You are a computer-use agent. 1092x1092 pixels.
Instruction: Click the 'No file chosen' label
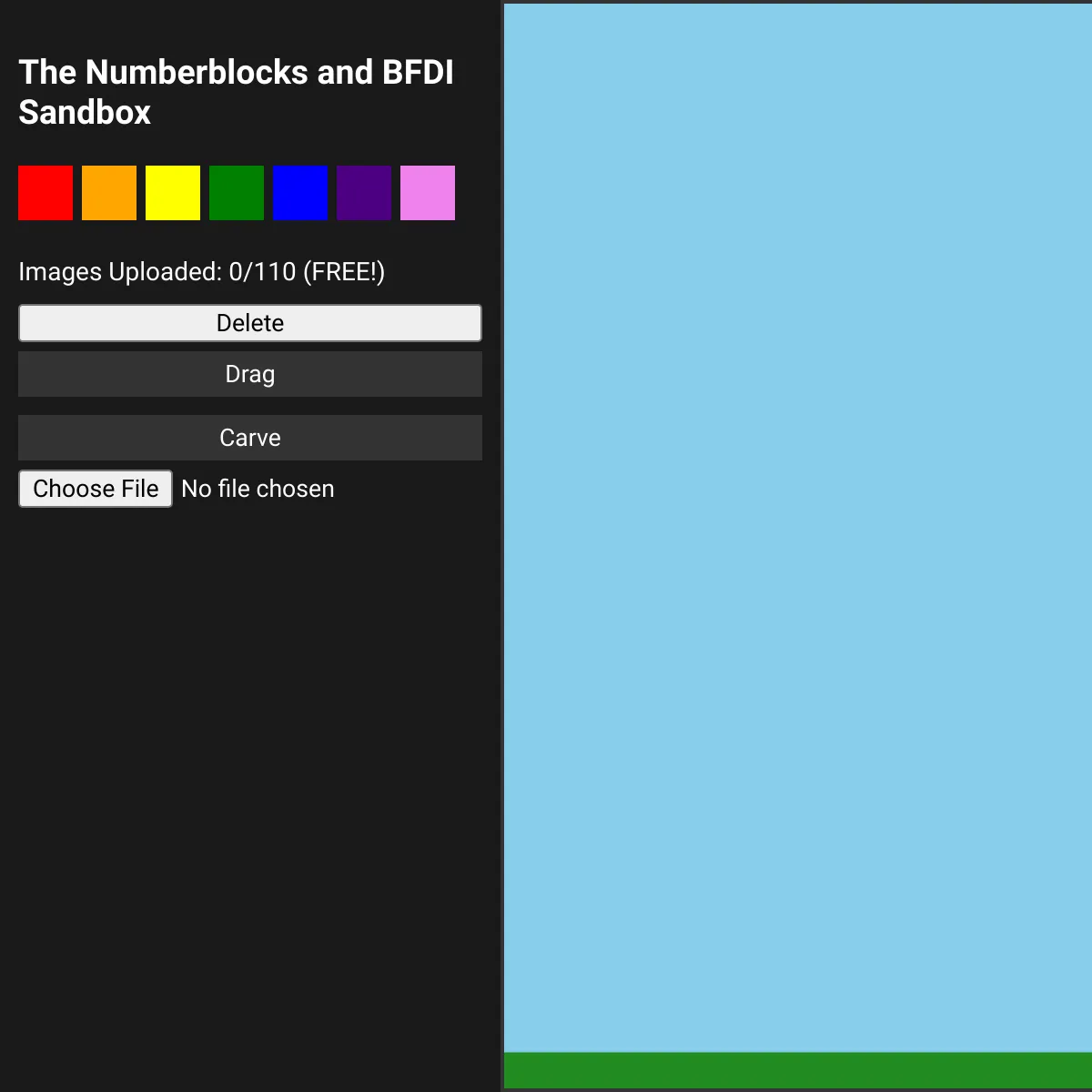pyautogui.click(x=257, y=488)
